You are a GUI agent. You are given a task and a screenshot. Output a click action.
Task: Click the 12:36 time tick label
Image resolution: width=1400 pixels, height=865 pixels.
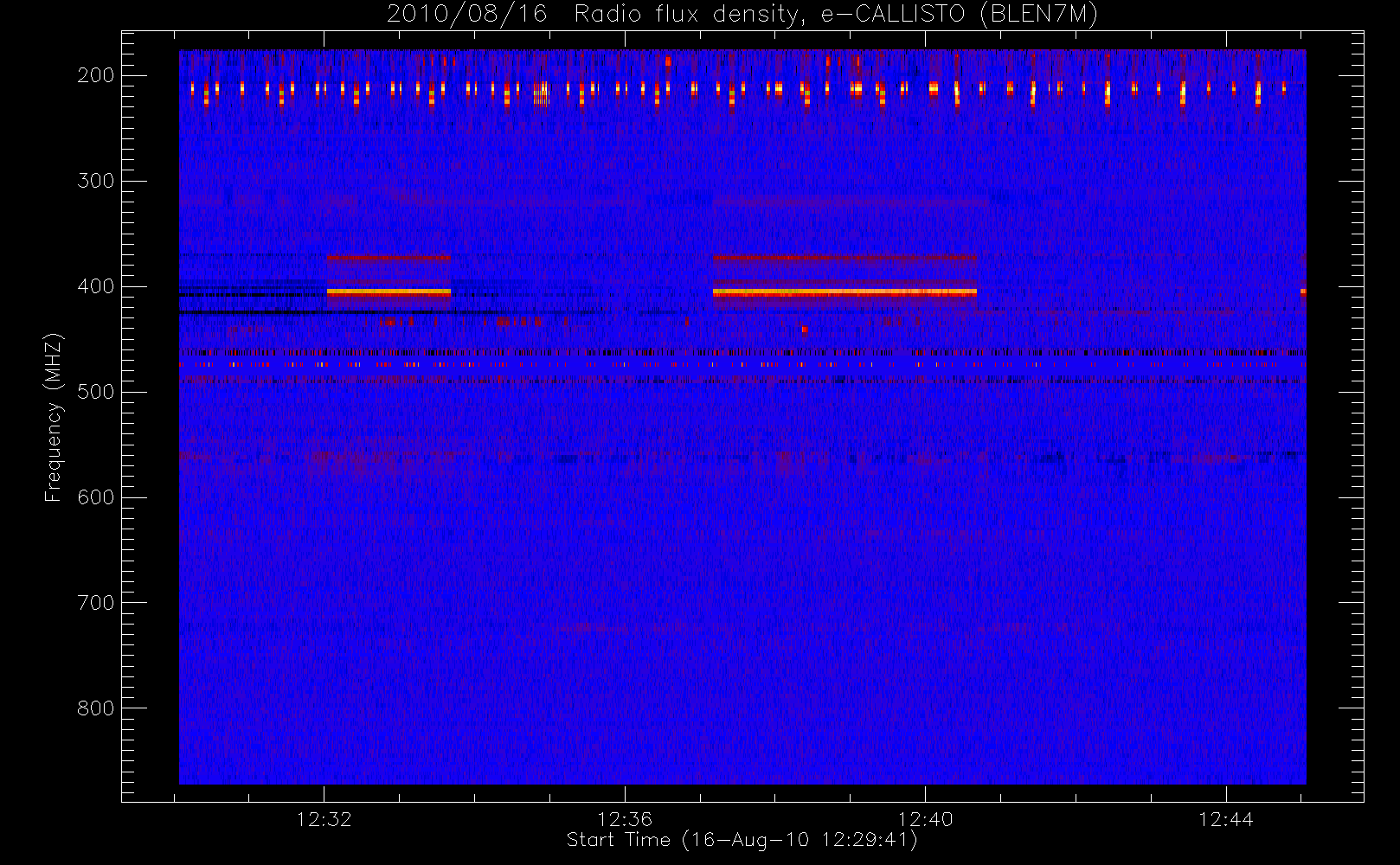pyautogui.click(x=625, y=819)
